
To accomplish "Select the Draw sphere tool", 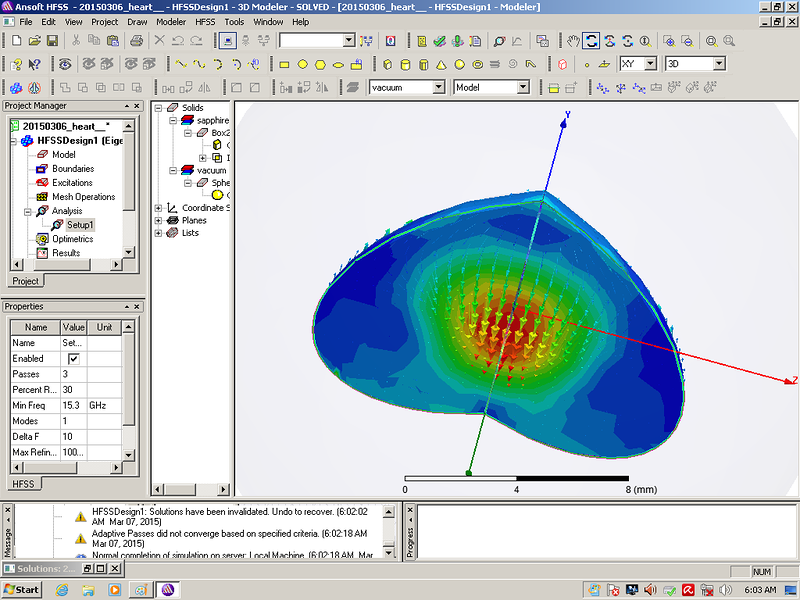I will tap(459, 64).
